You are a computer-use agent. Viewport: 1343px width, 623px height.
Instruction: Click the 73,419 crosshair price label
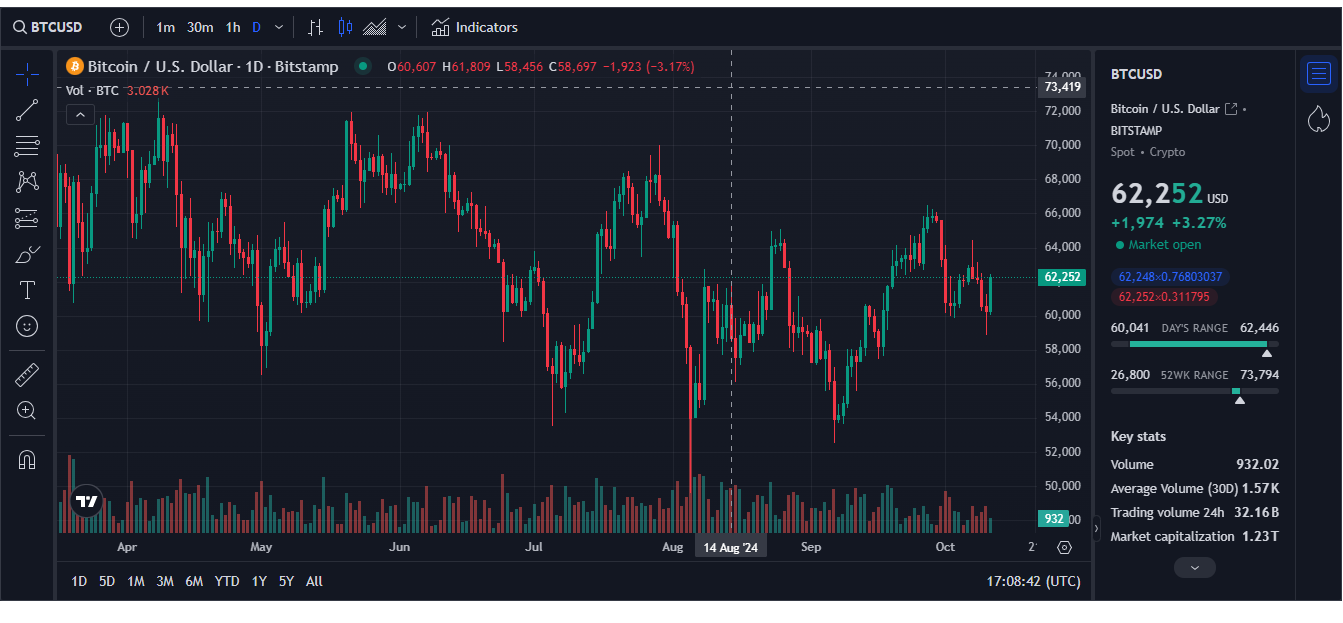coord(1061,87)
